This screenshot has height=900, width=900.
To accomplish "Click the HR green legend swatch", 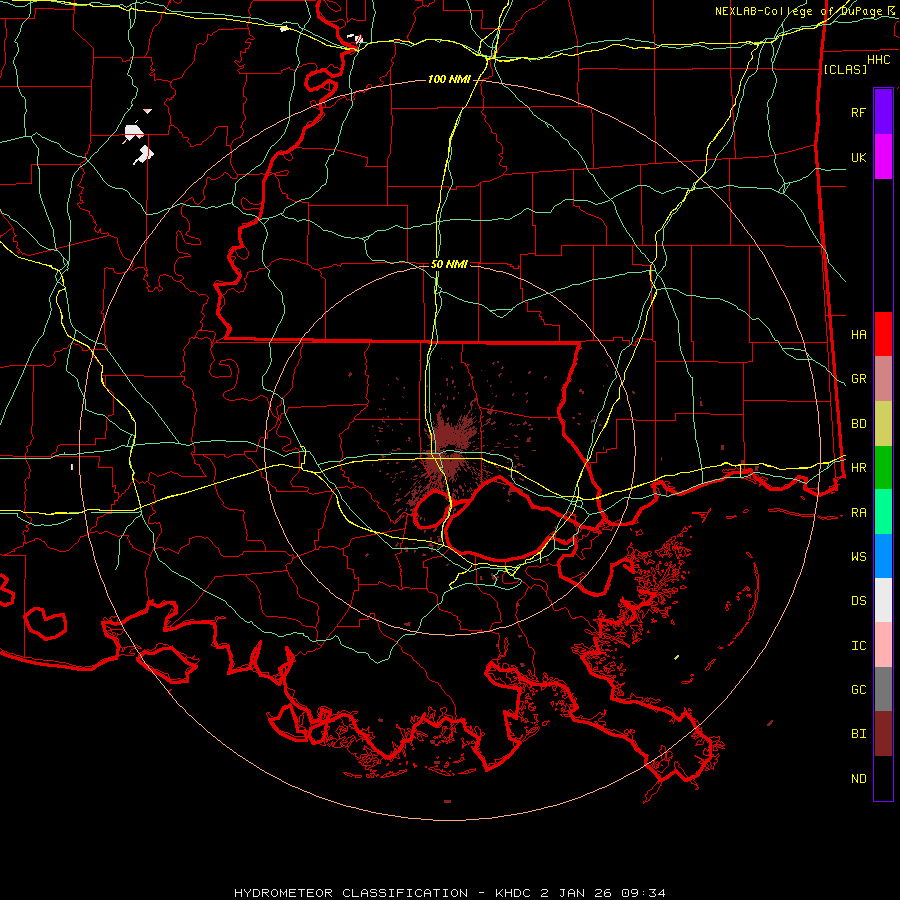I will pyautogui.click(x=883, y=467).
